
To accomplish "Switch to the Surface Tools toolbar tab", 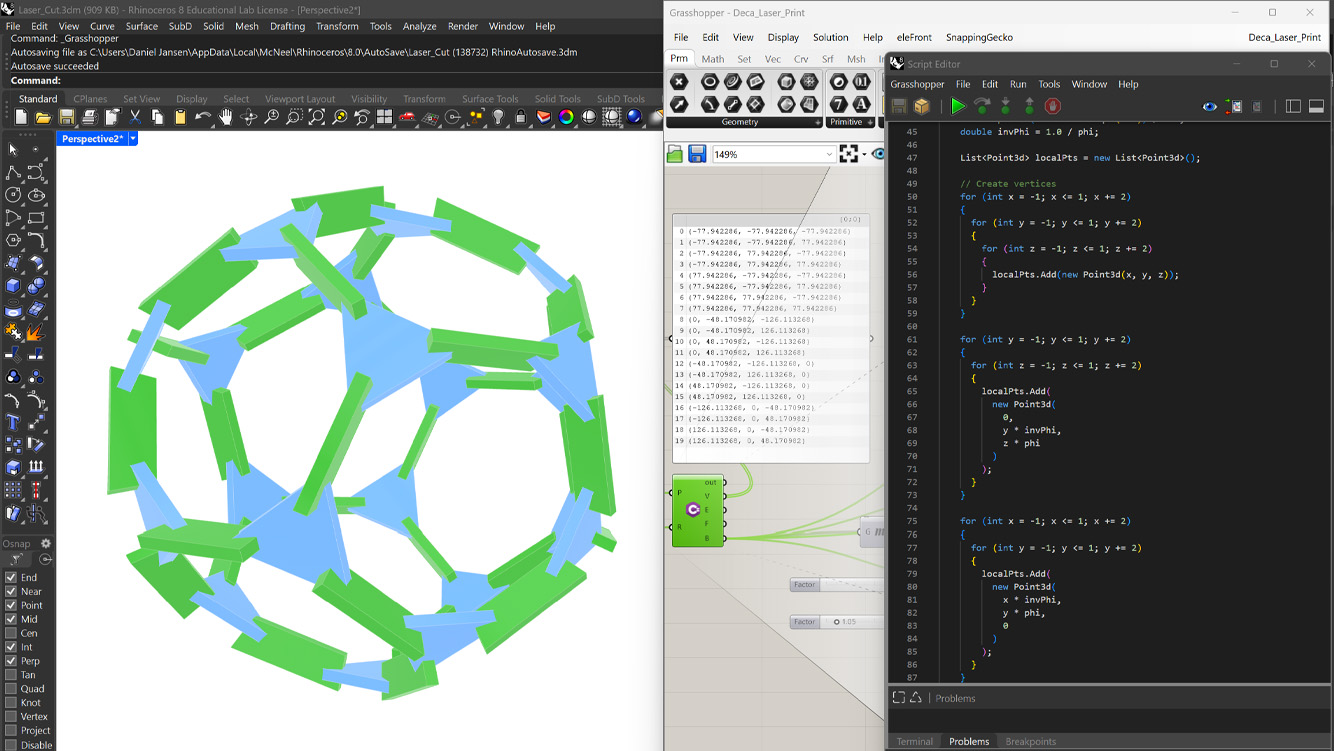I will (490, 99).
